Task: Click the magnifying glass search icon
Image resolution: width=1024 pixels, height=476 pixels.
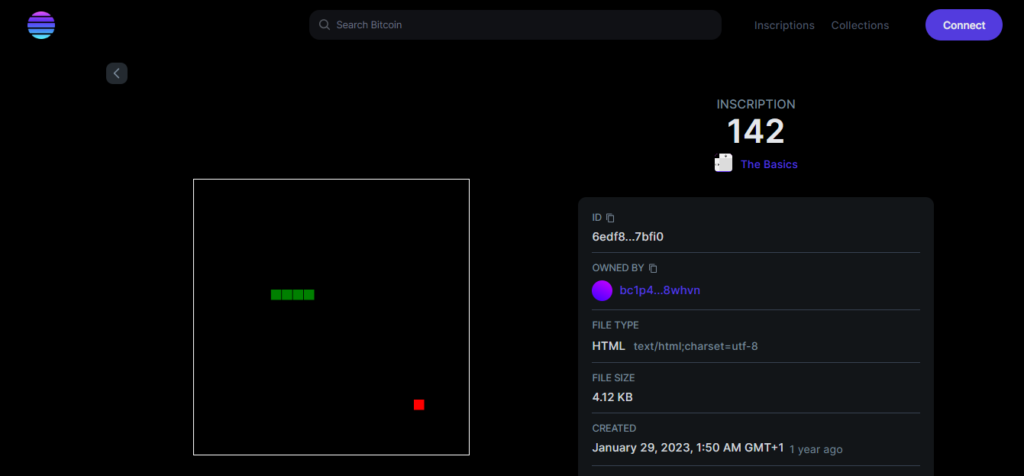Action: [324, 25]
